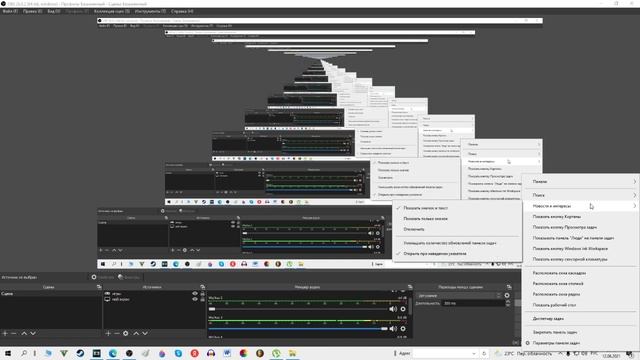Click the source Filters button above docks
The height and width of the screenshot is (360, 640).
tap(129, 277)
